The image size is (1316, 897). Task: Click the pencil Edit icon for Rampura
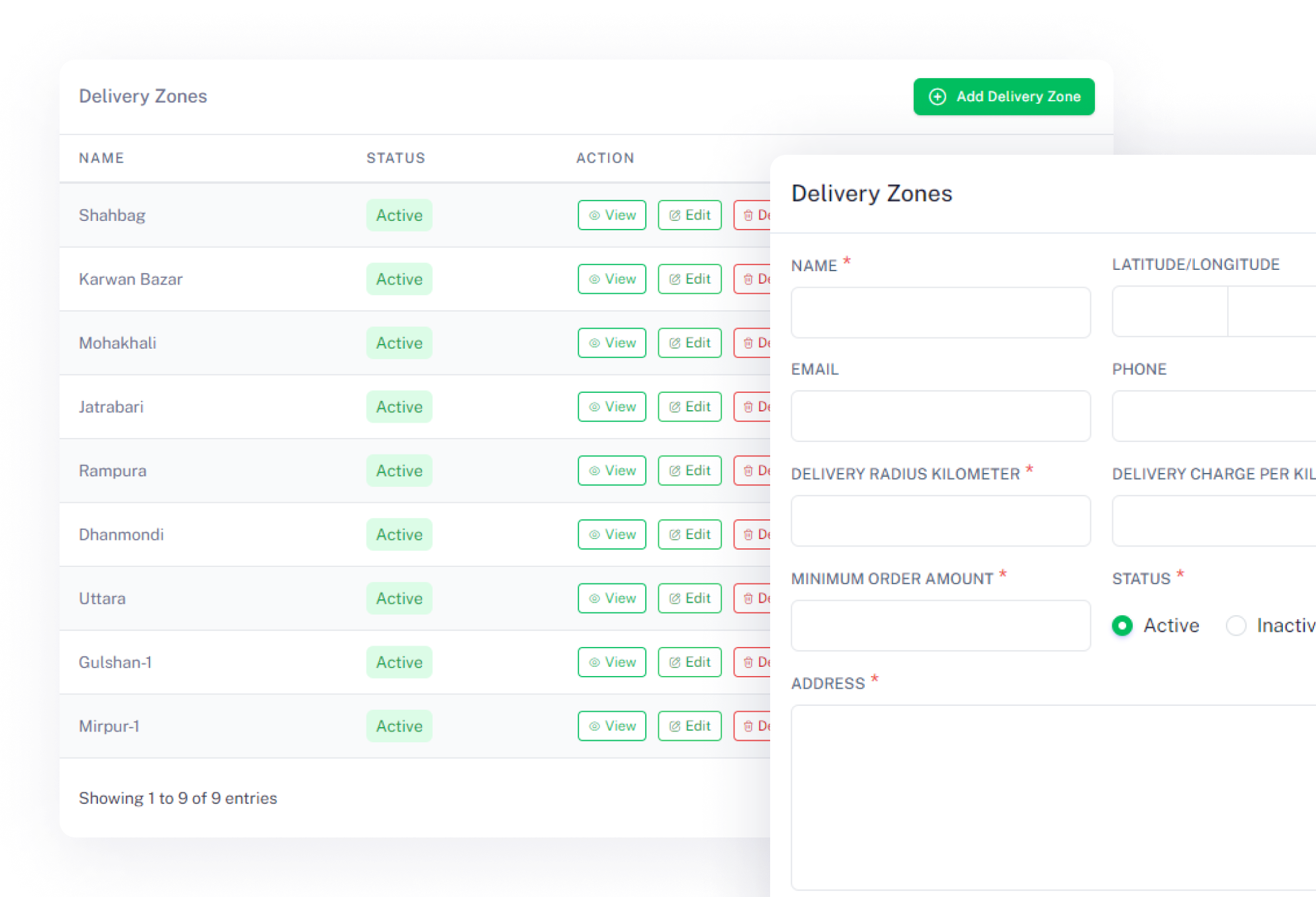point(674,471)
